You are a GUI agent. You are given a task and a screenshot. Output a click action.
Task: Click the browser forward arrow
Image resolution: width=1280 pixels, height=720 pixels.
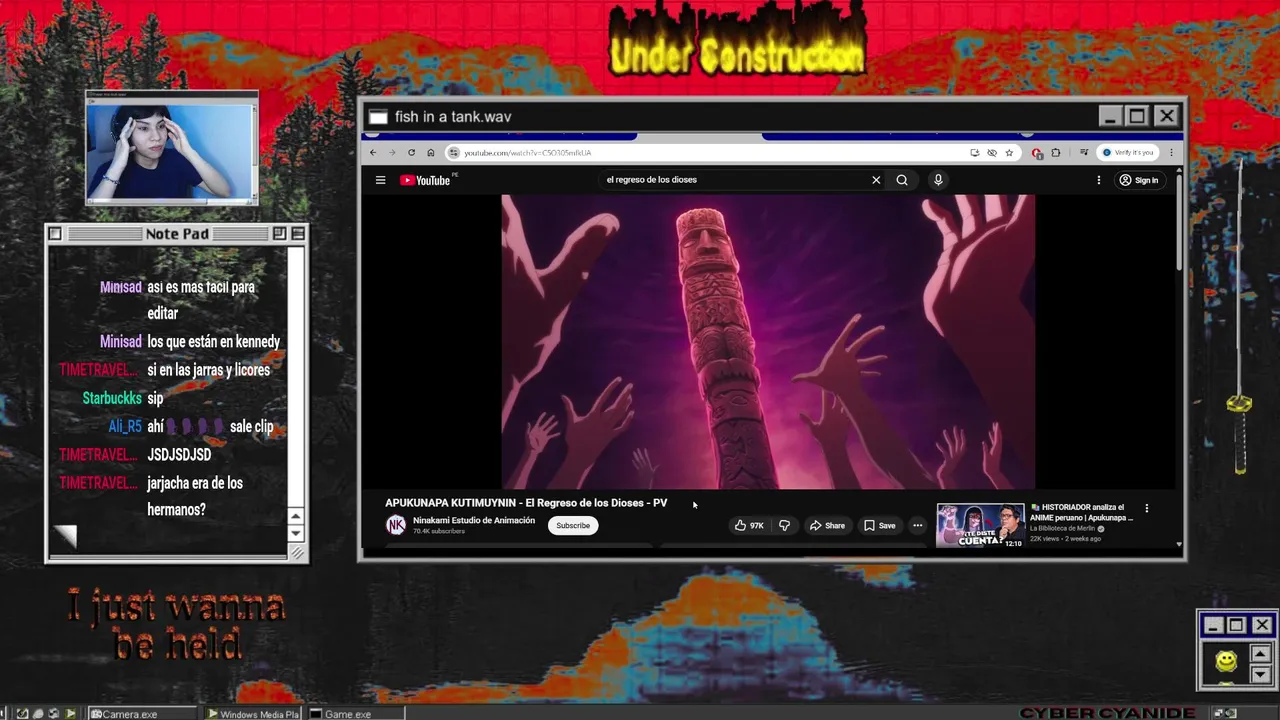pyautogui.click(x=392, y=153)
